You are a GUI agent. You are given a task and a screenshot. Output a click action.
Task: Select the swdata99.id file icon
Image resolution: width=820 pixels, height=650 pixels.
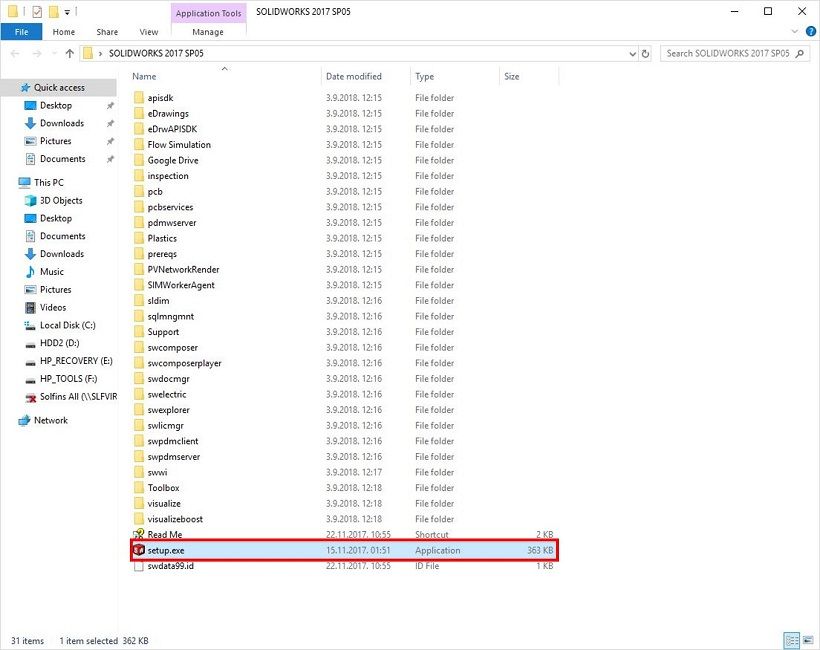(139, 566)
